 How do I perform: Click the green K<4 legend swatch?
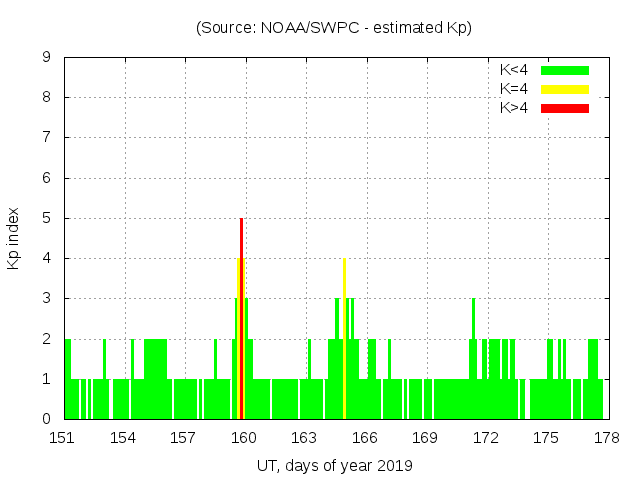tap(565, 70)
